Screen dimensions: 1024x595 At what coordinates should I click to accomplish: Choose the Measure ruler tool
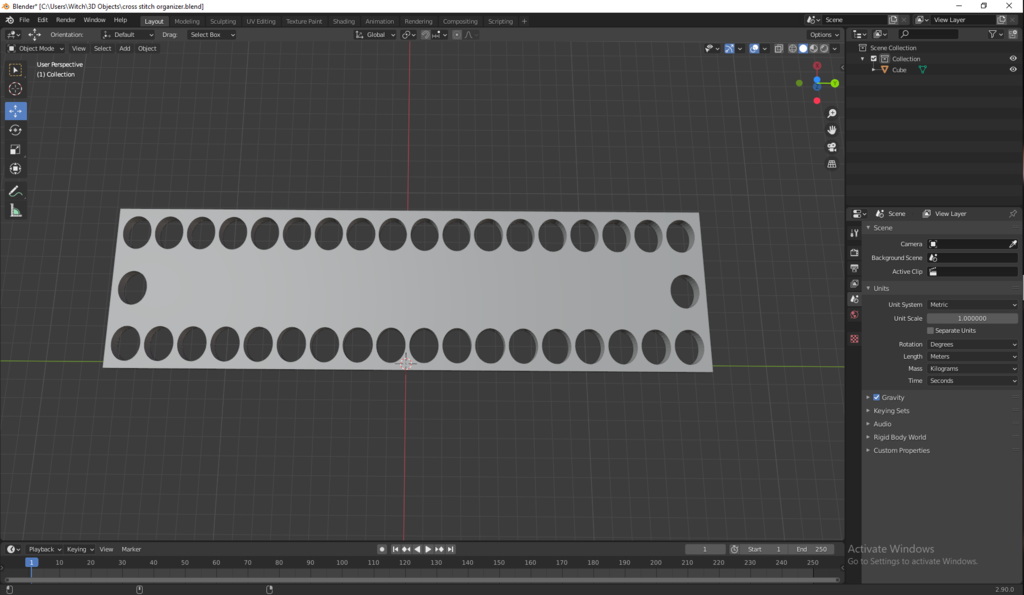pos(15,210)
